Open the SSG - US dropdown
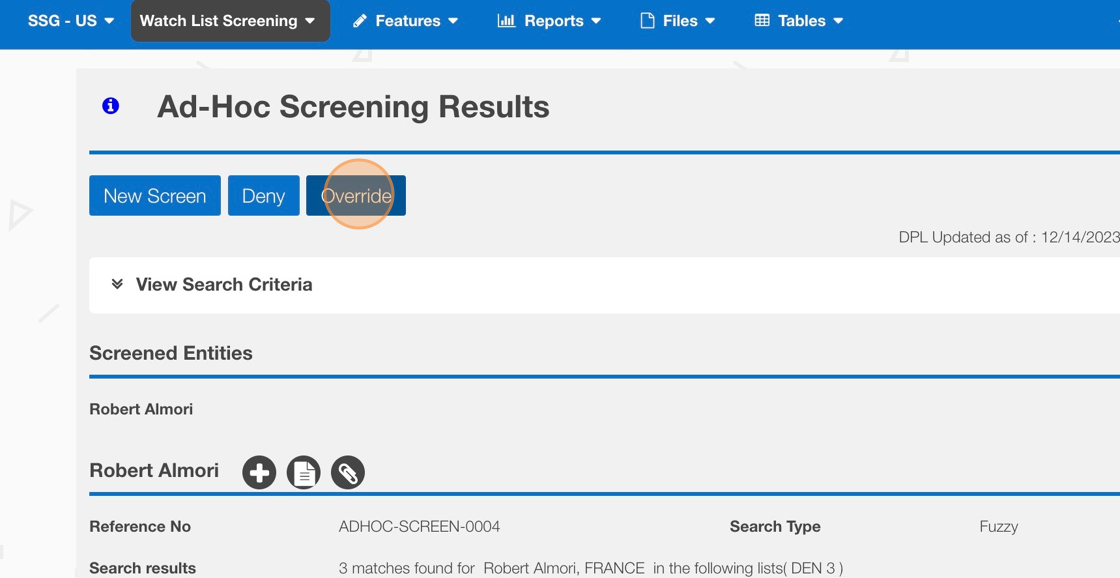The height and width of the screenshot is (578, 1120). (70, 21)
